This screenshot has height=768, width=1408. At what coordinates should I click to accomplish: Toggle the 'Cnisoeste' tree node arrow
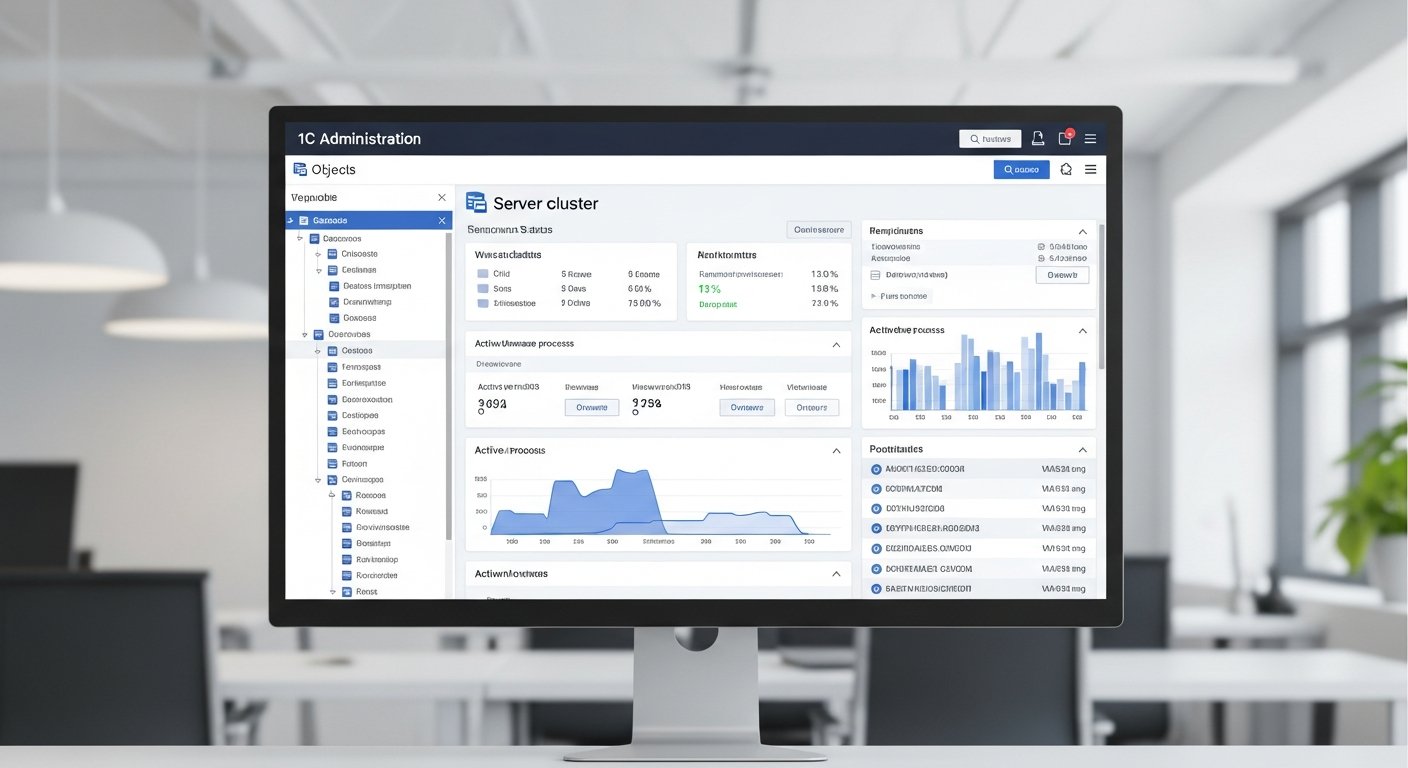coord(319,254)
